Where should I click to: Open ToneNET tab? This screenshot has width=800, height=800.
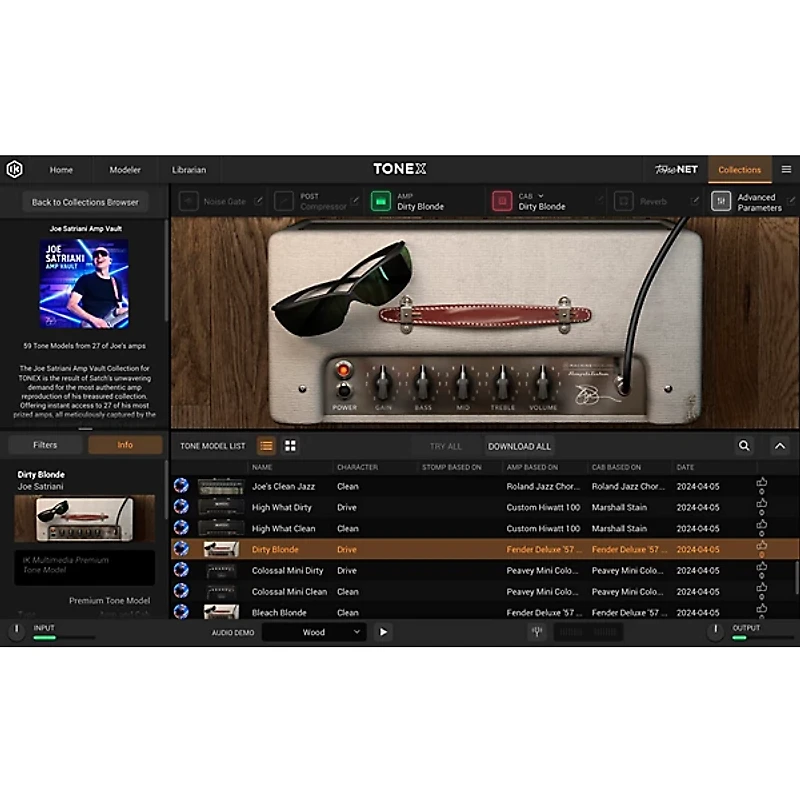[677, 169]
